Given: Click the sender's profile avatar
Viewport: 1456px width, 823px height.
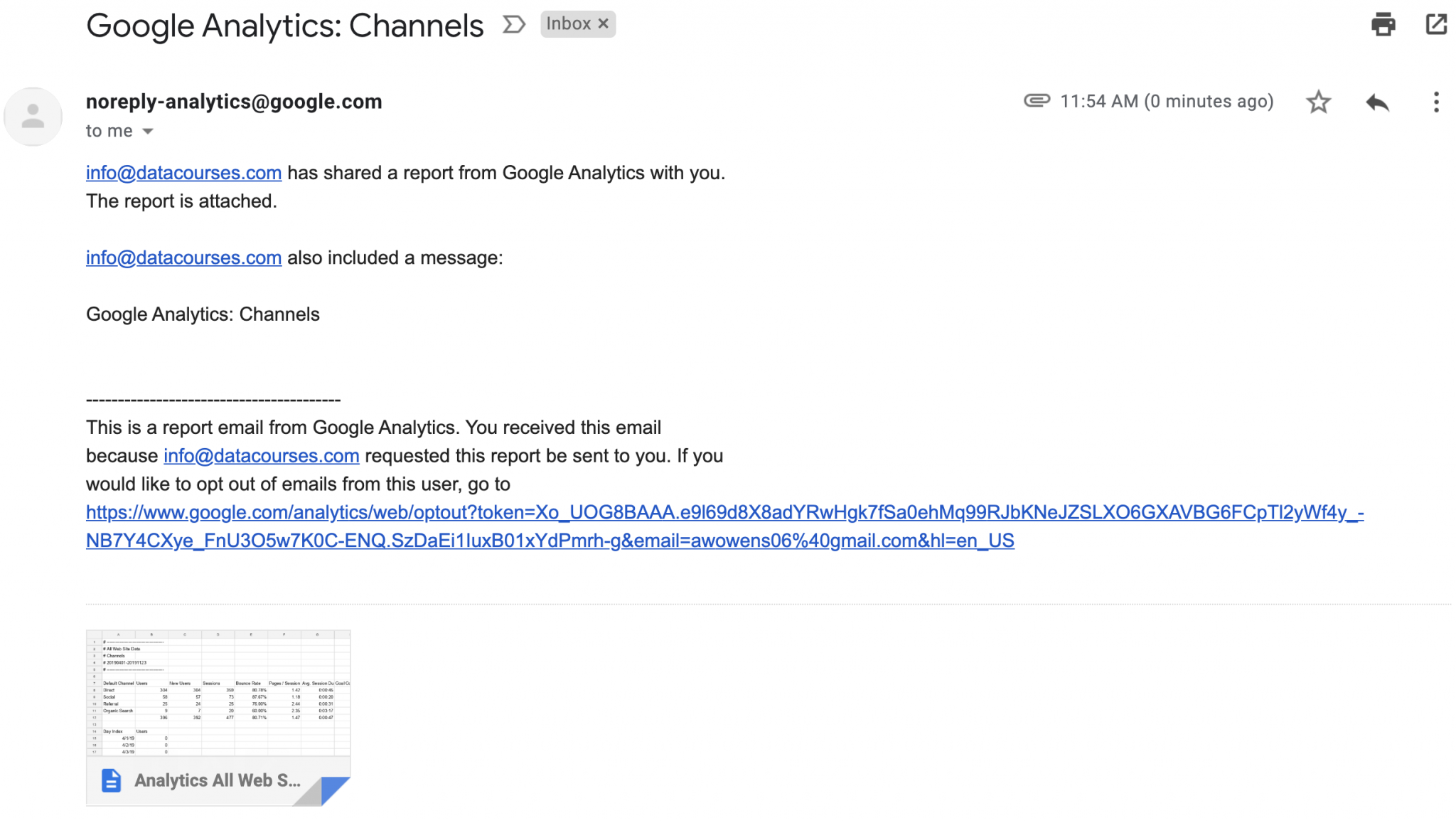Looking at the screenshot, I should pyautogui.click(x=33, y=116).
